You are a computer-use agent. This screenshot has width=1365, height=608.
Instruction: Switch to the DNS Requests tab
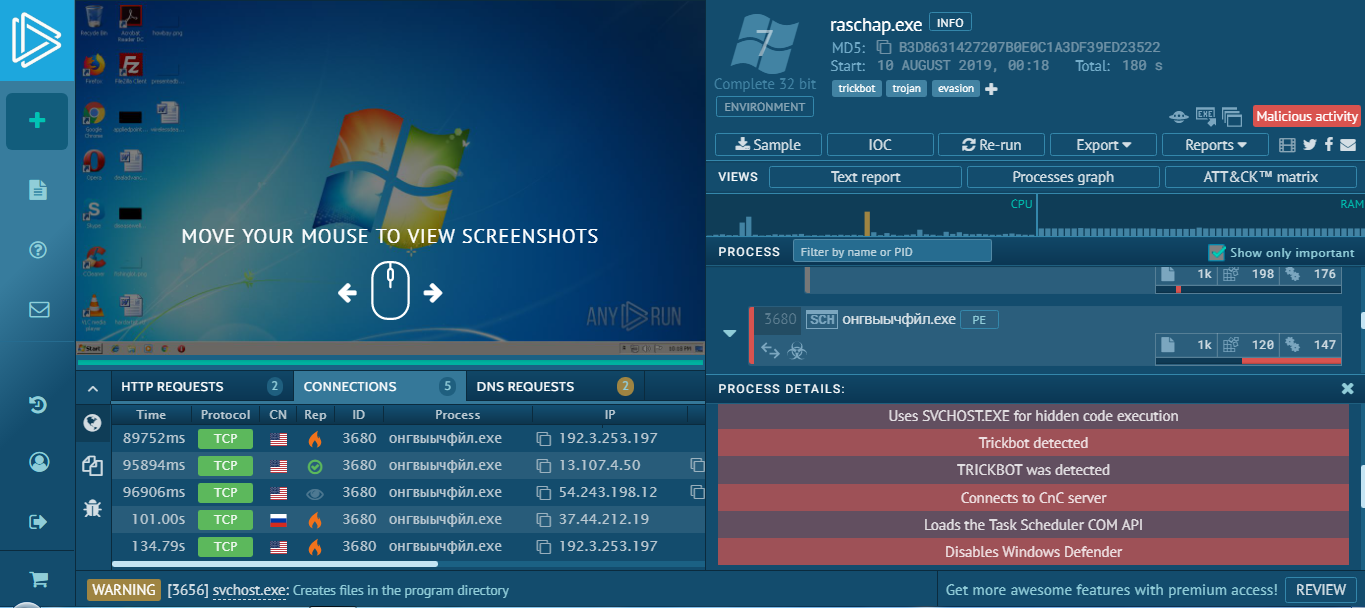[555, 386]
